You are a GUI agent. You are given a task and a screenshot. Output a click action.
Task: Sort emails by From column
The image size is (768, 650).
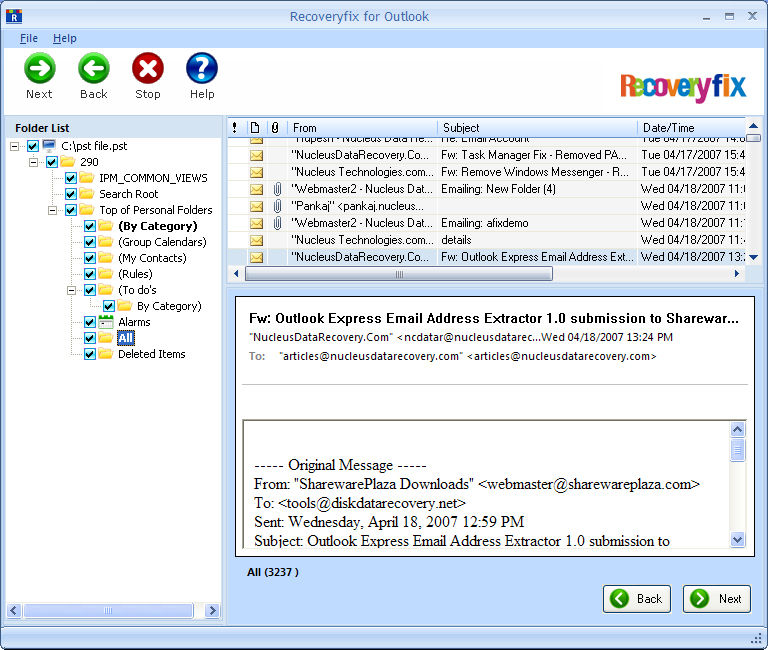click(362, 128)
